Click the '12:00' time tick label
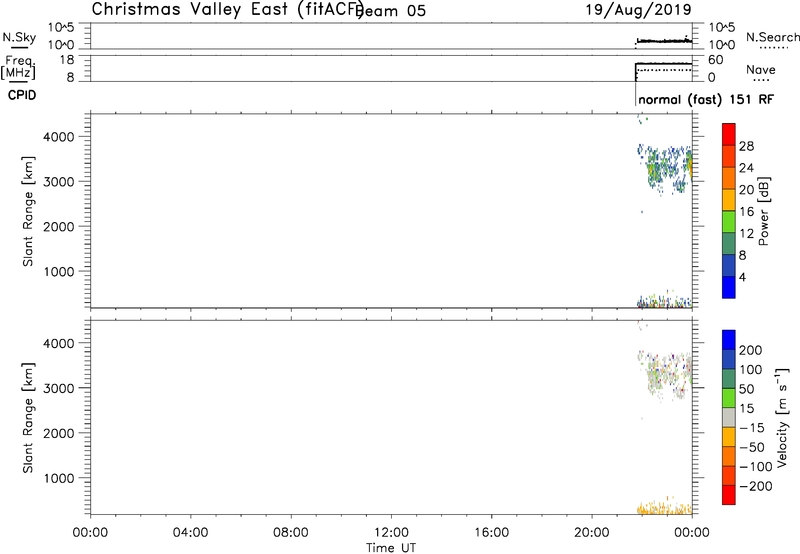The height and width of the screenshot is (554, 800). pyautogui.click(x=391, y=533)
